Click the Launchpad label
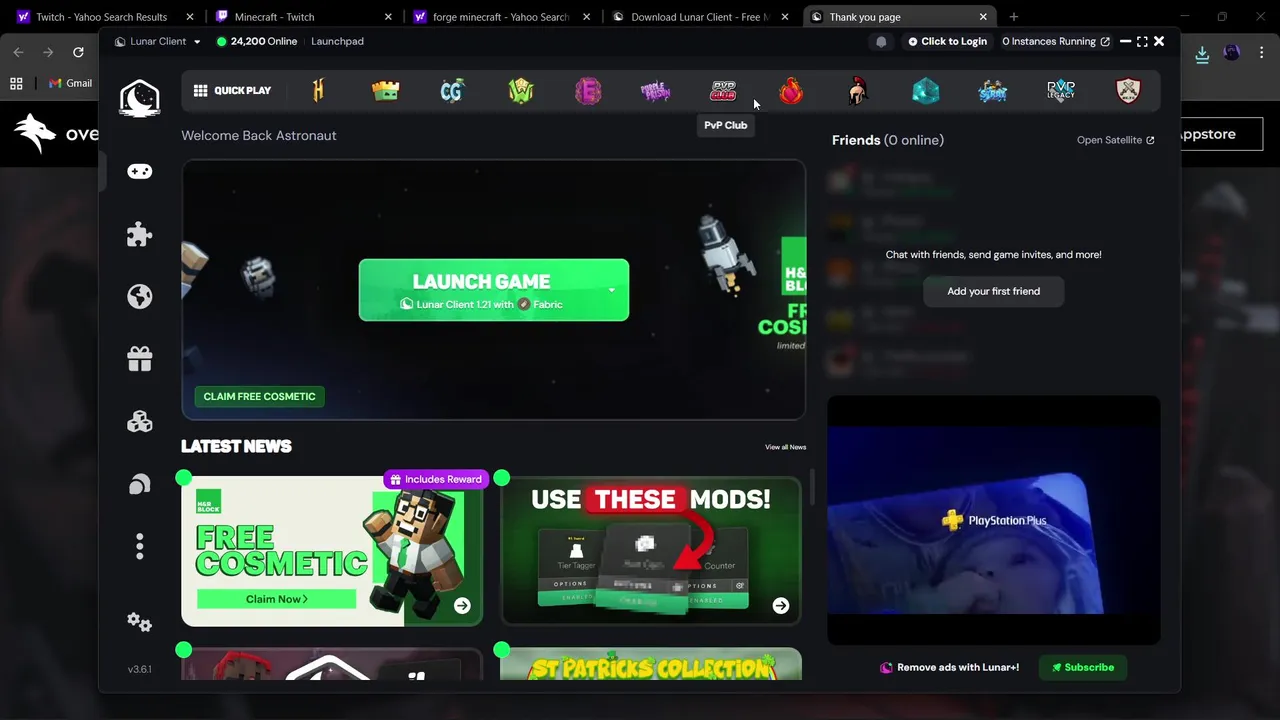1280x720 pixels. point(337,41)
